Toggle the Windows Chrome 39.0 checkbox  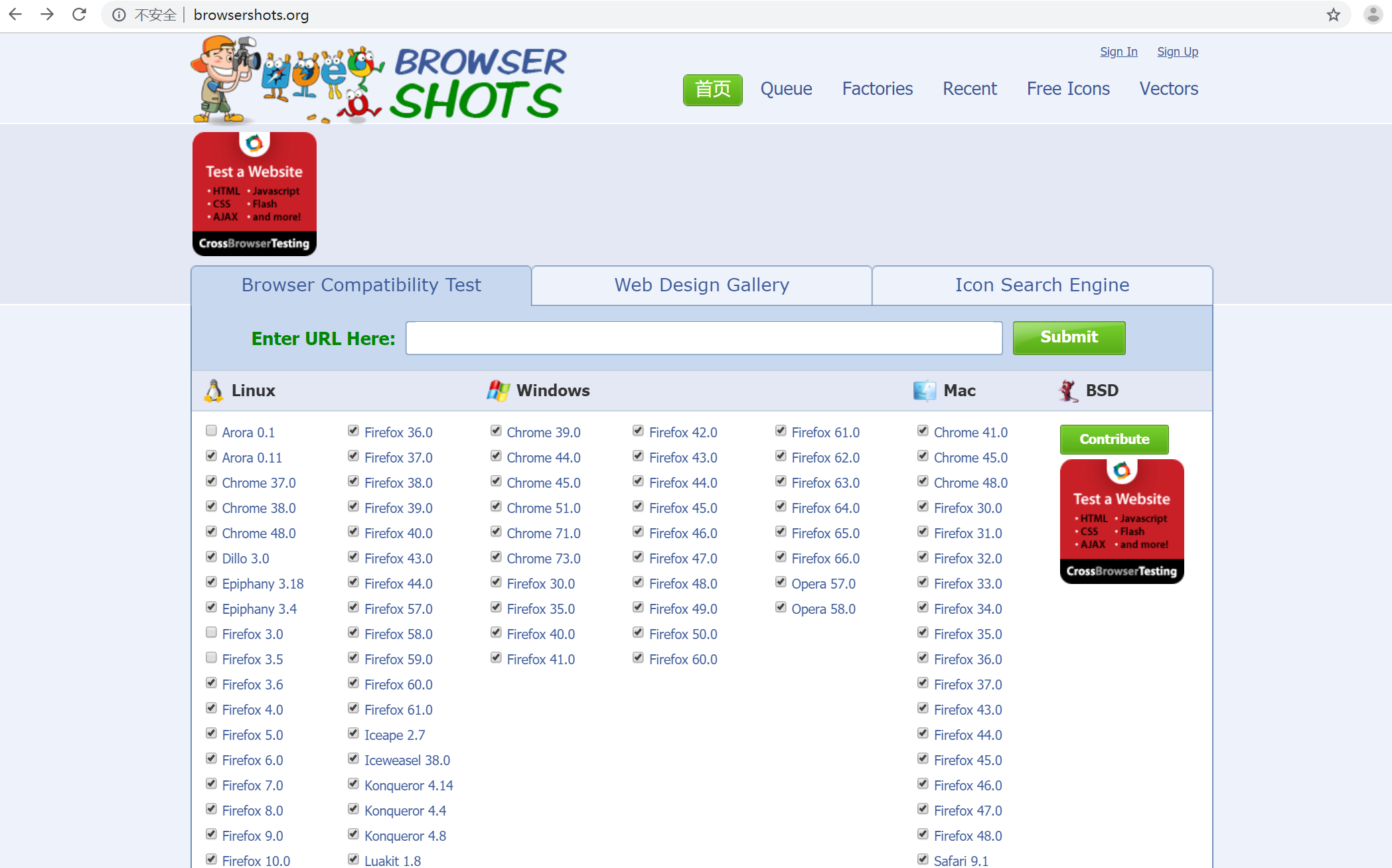[496, 431]
